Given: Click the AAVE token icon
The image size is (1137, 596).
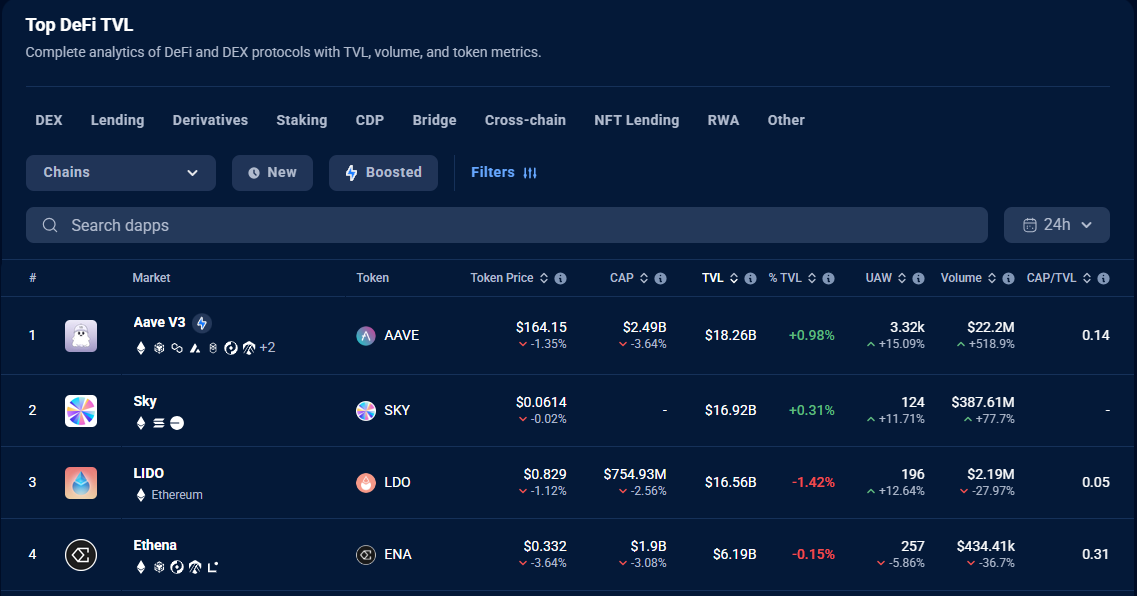Looking at the screenshot, I should (366, 336).
